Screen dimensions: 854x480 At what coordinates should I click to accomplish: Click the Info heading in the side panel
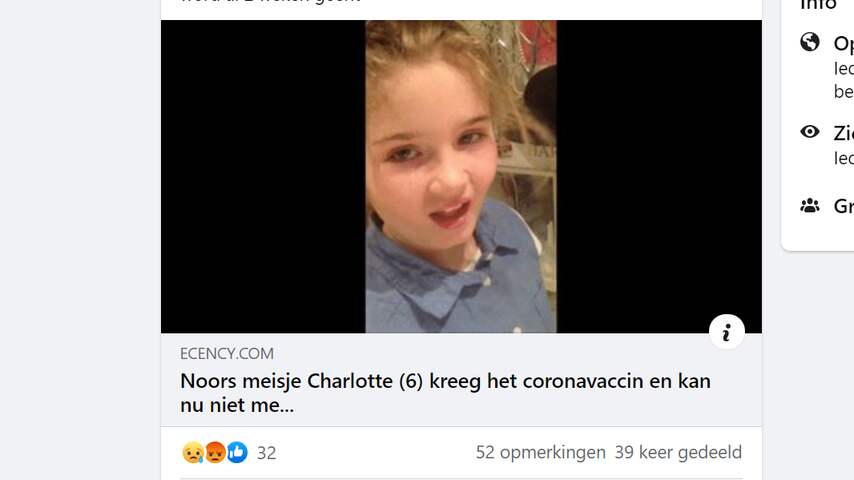click(818, 5)
